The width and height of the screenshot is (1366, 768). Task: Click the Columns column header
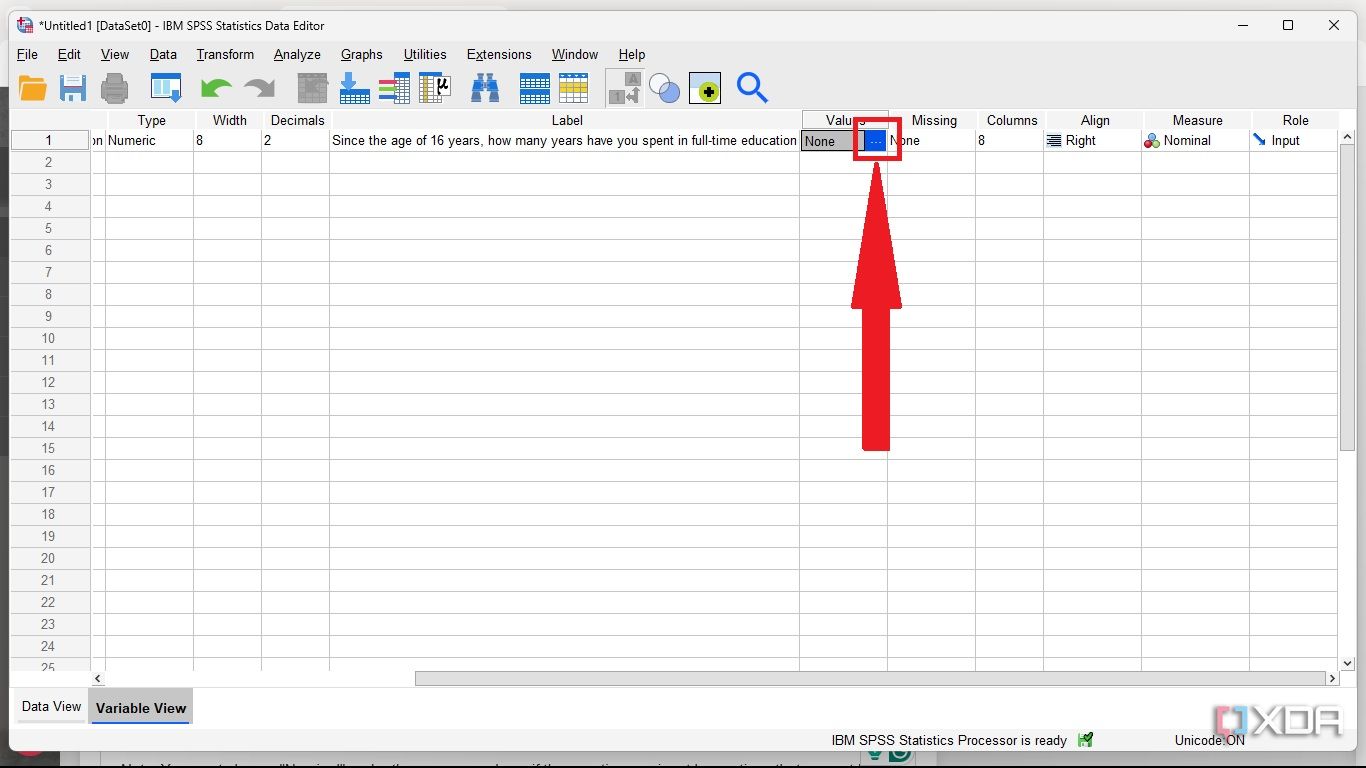click(1012, 120)
